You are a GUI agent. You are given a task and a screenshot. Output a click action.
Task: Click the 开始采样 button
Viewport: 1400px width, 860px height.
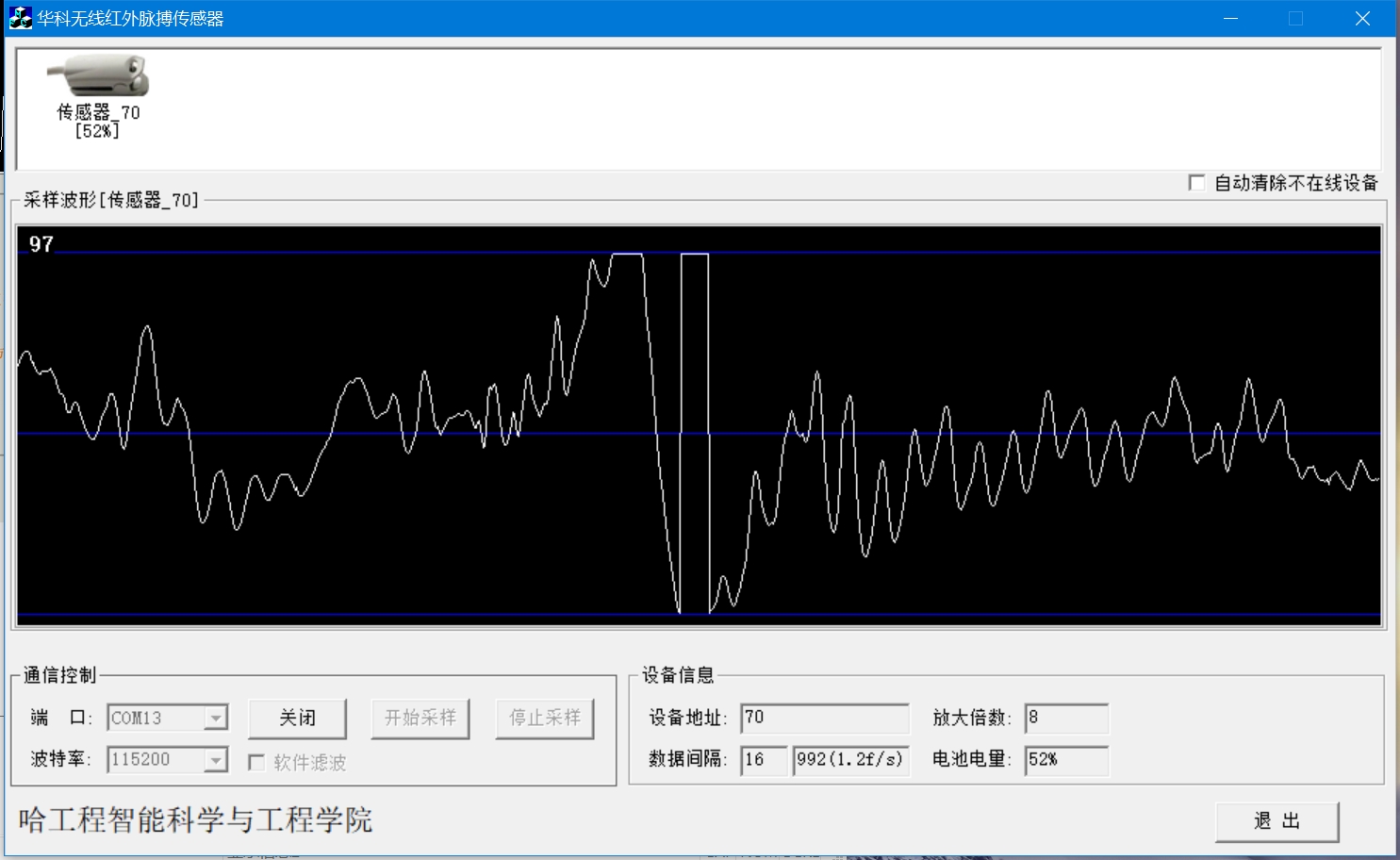(420, 719)
